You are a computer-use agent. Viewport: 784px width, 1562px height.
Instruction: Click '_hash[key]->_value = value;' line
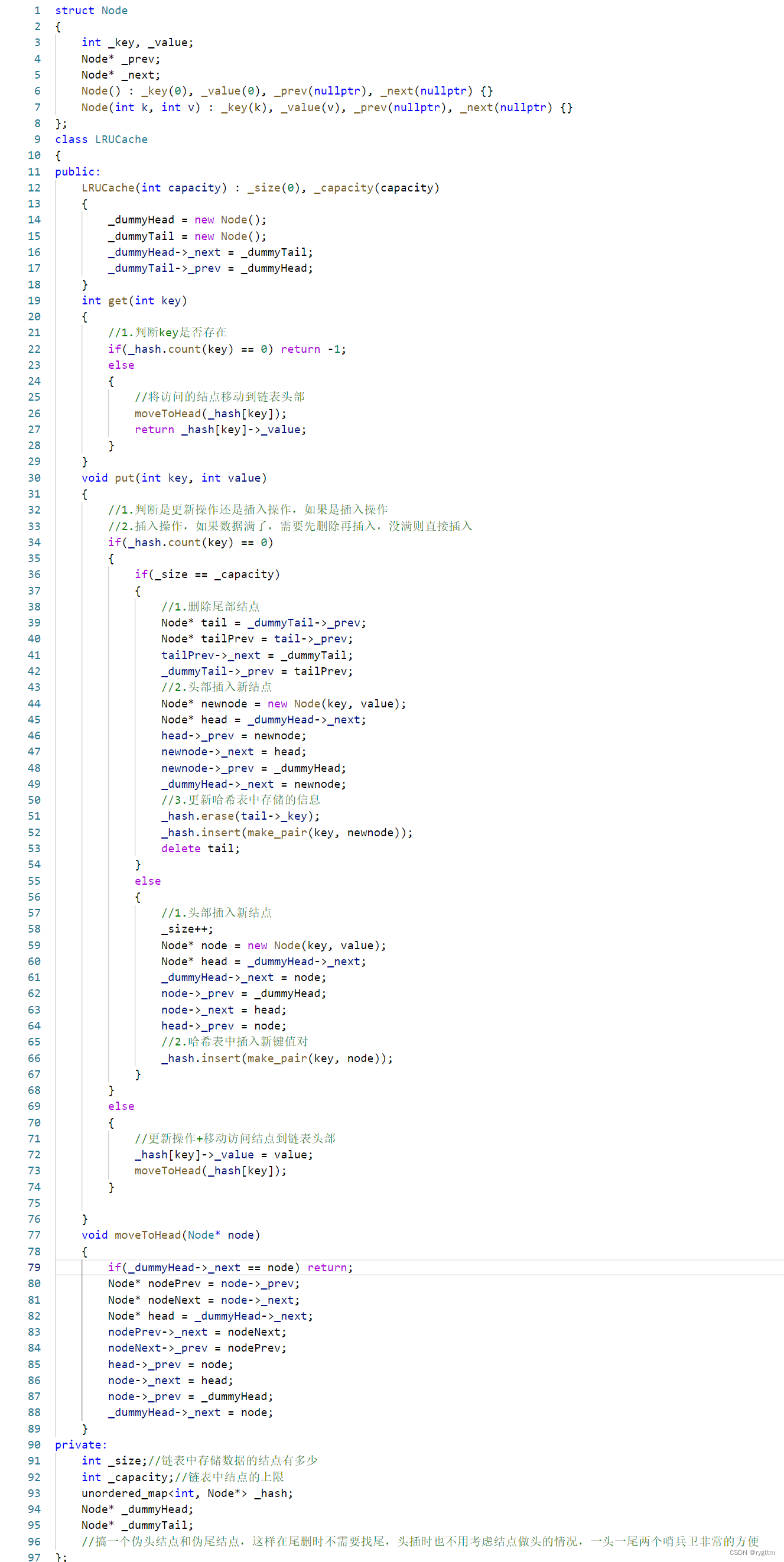click(x=225, y=1155)
